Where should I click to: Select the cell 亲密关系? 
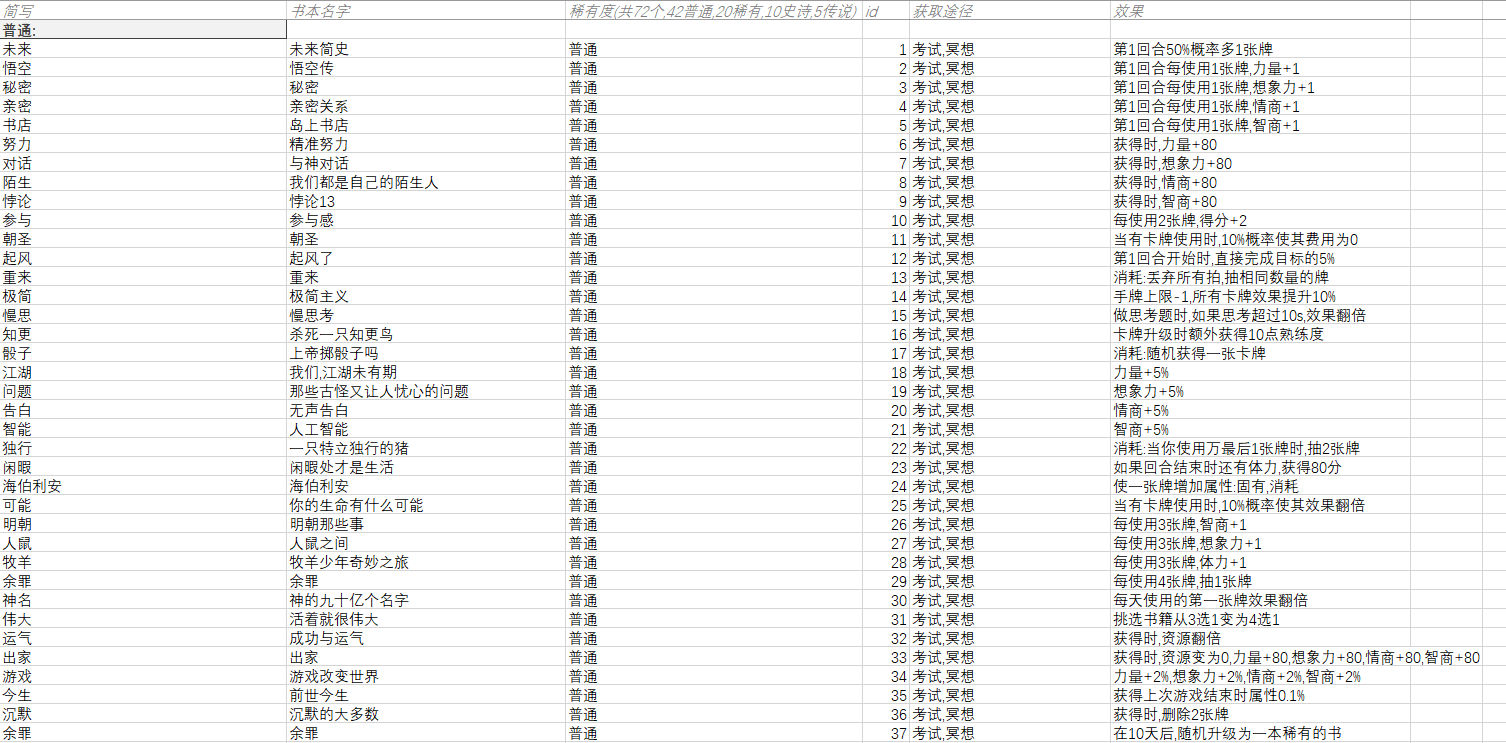coord(426,106)
